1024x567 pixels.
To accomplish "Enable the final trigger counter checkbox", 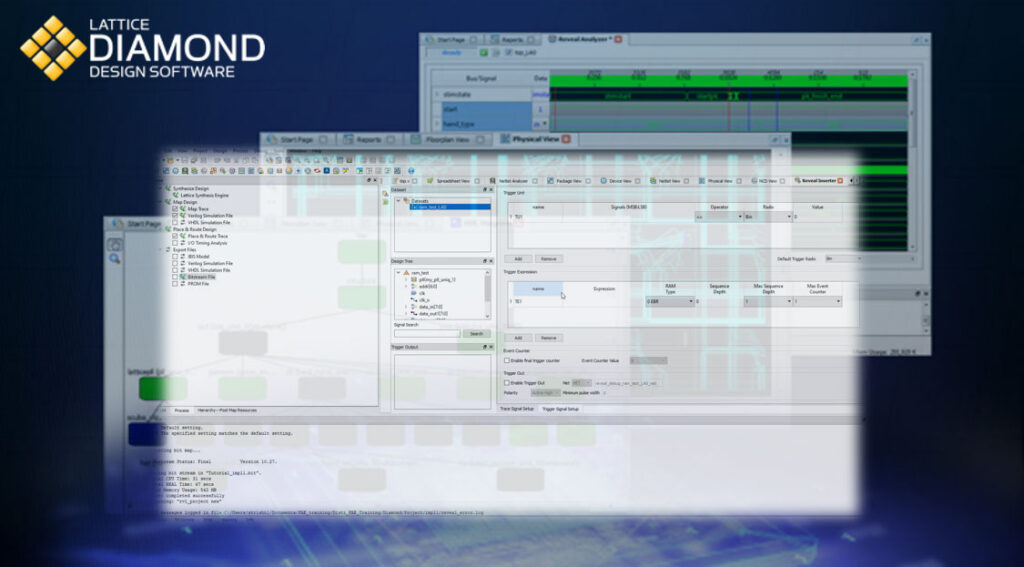I will point(507,360).
